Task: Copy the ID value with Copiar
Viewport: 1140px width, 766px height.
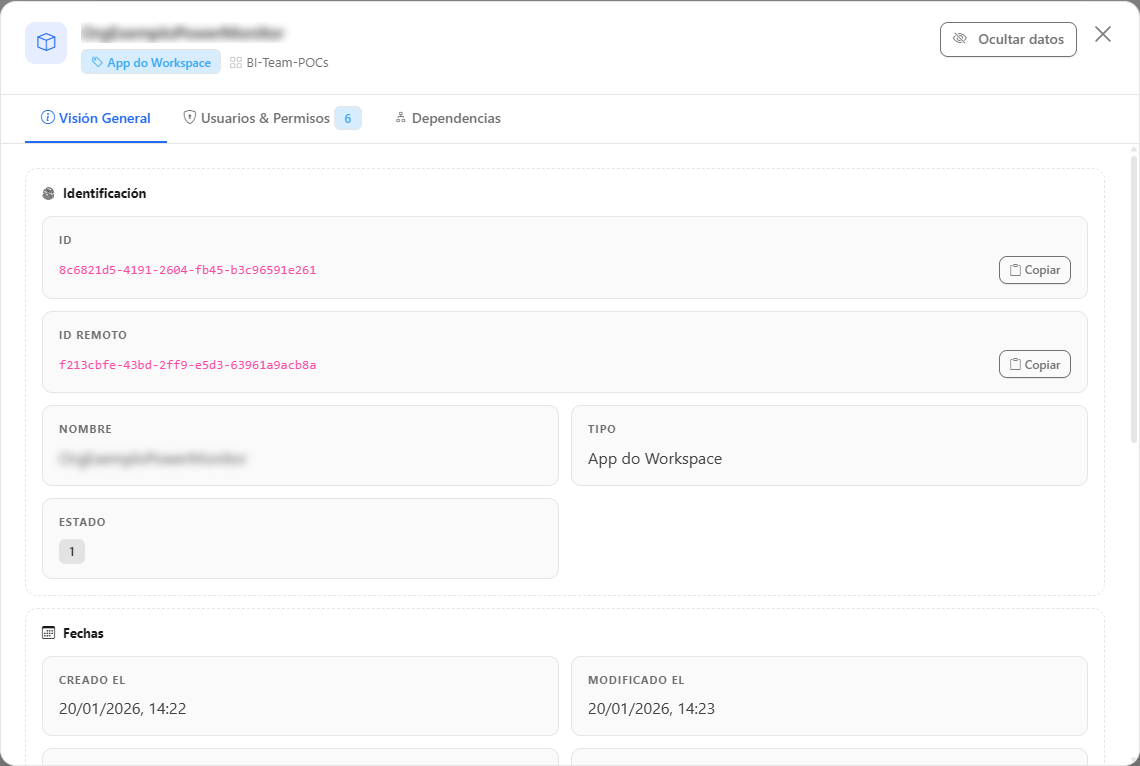Action: [1035, 270]
